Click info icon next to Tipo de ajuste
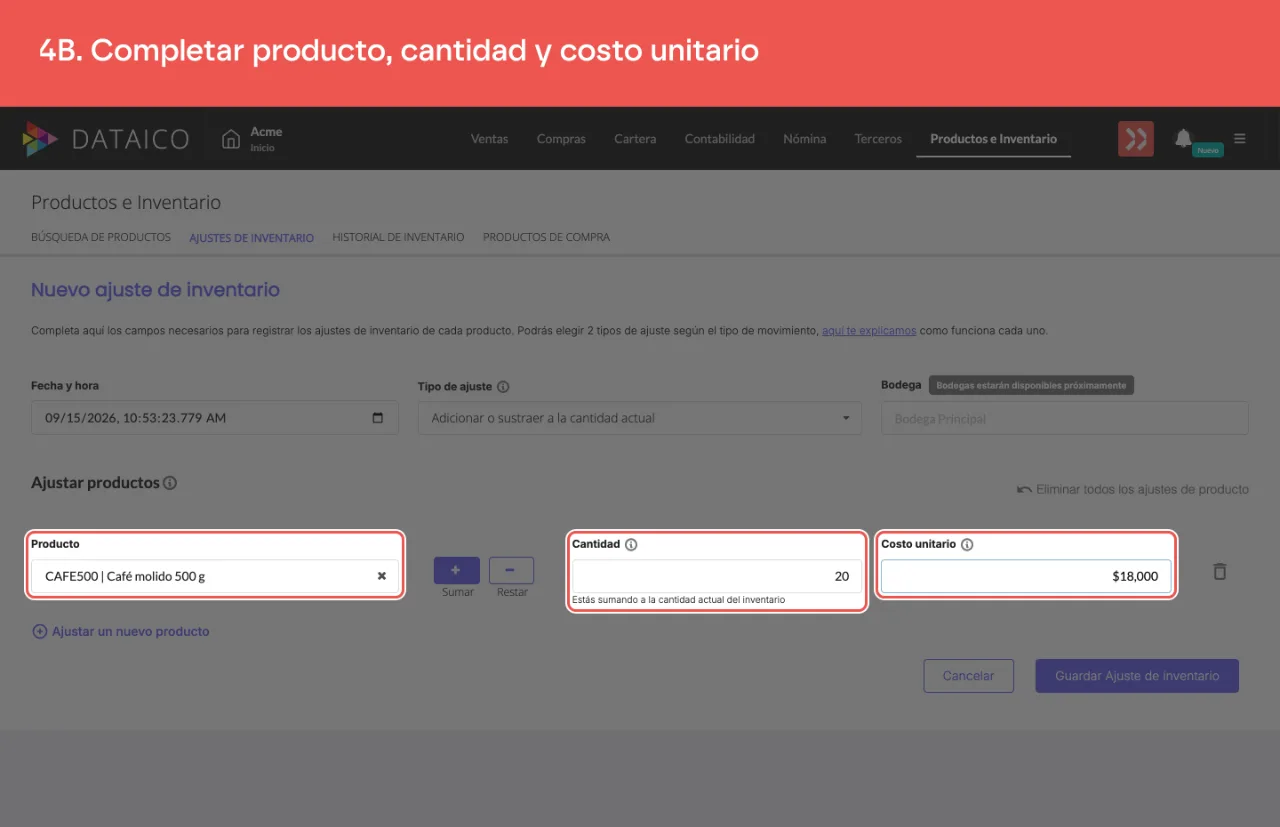This screenshot has width=1280, height=827. point(503,387)
